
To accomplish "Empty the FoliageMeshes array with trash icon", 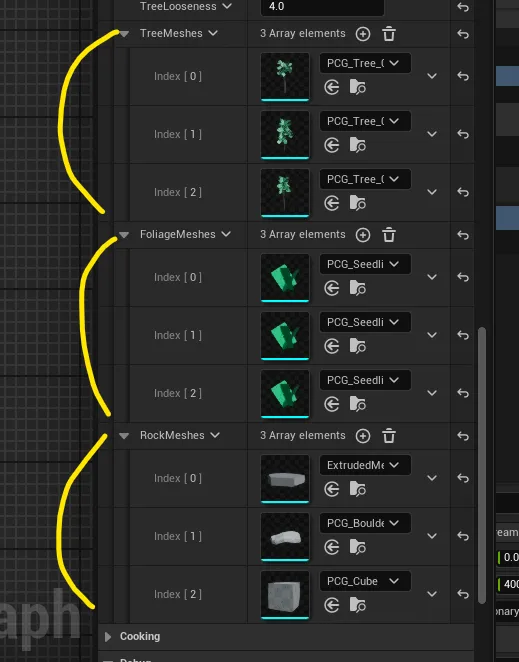I will [389, 235].
